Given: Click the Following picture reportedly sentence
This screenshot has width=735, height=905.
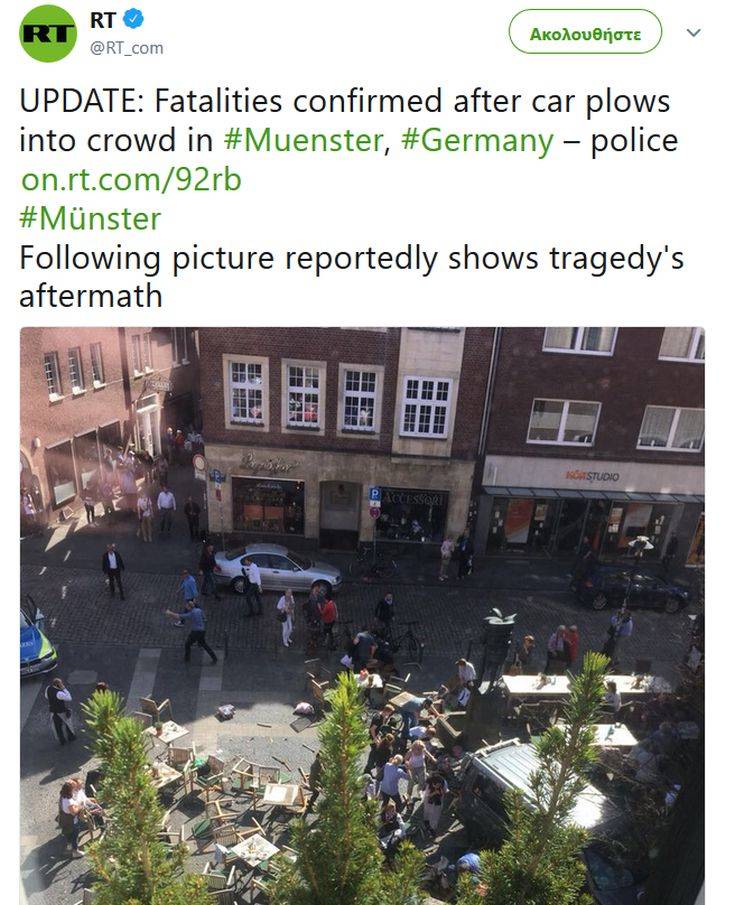Looking at the screenshot, I should click(351, 276).
